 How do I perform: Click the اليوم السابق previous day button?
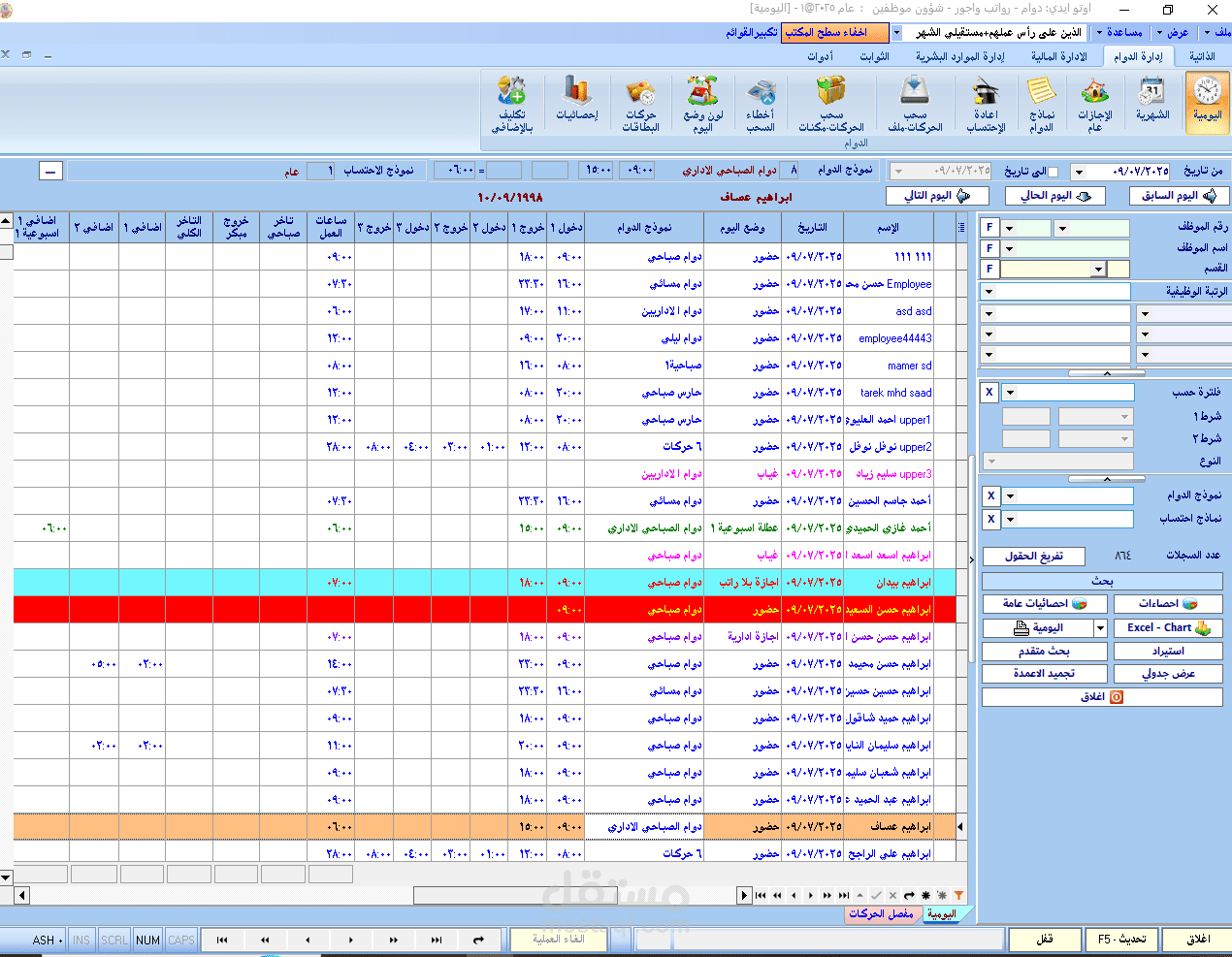tap(1180, 195)
